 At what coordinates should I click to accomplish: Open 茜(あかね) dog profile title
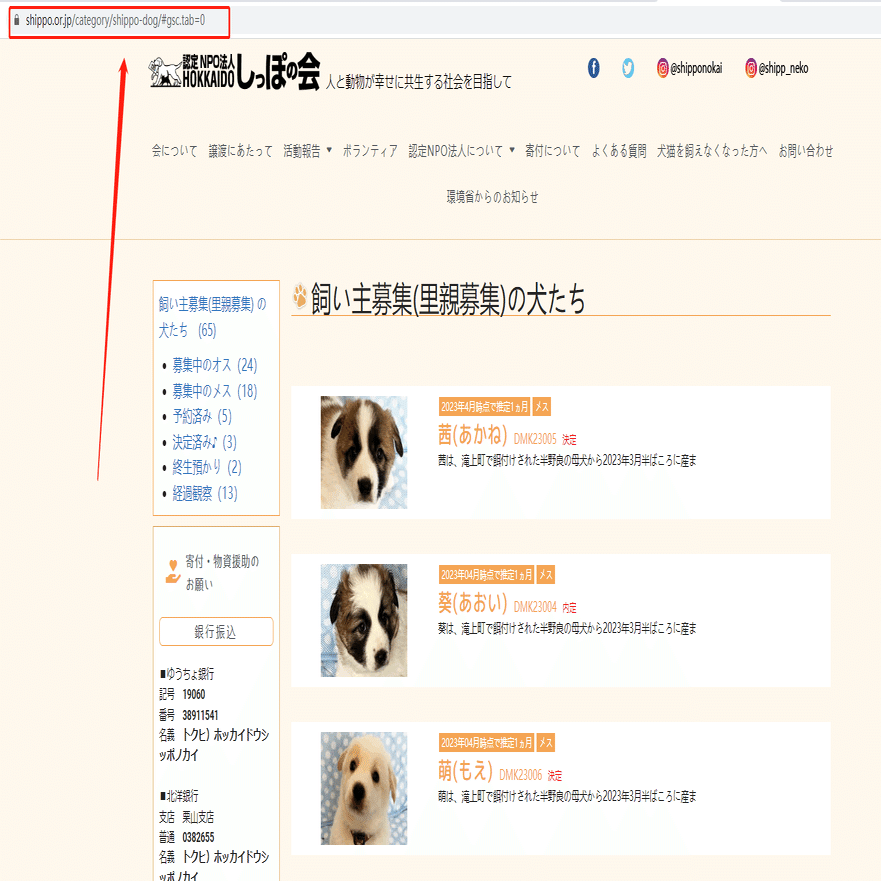473,435
